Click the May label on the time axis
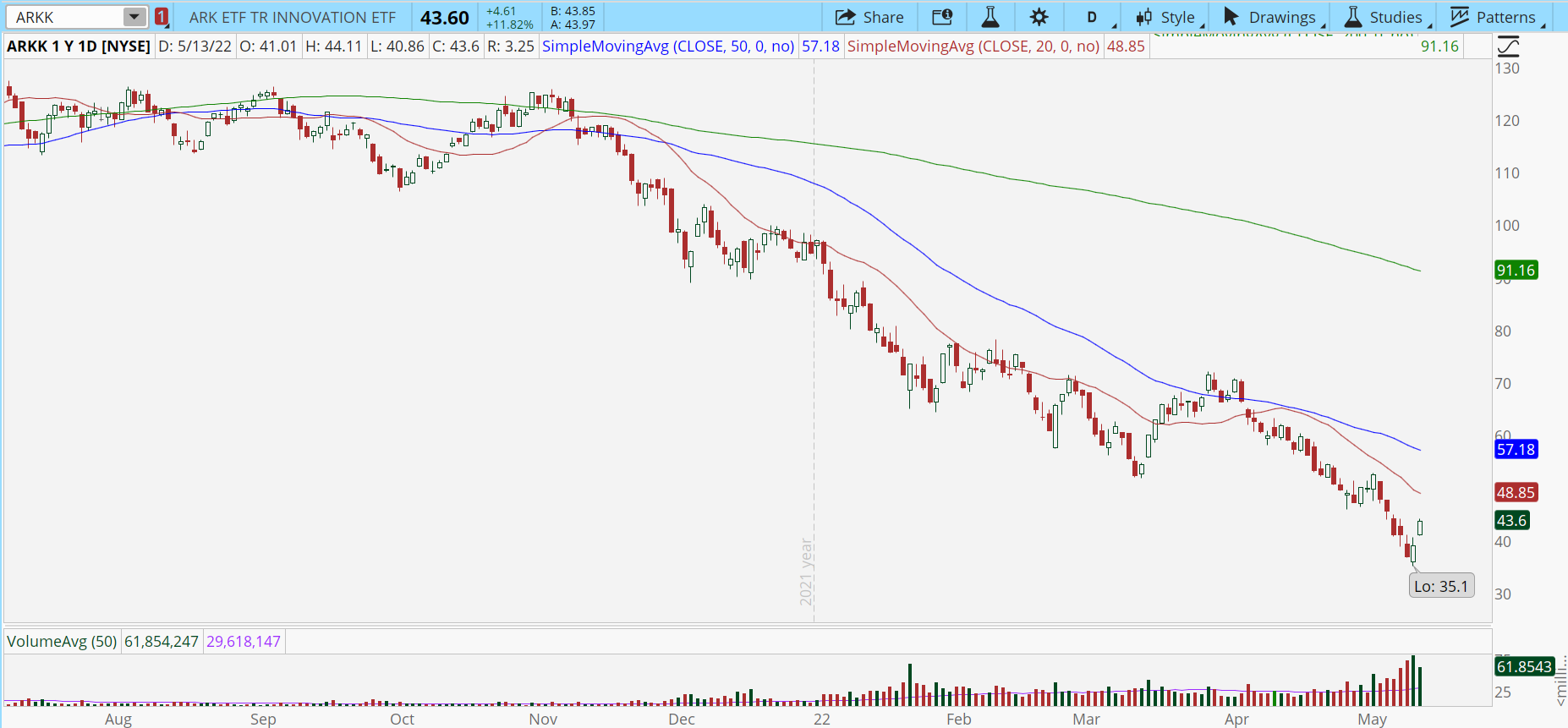This screenshot has height=728, width=1568. pos(1373,720)
